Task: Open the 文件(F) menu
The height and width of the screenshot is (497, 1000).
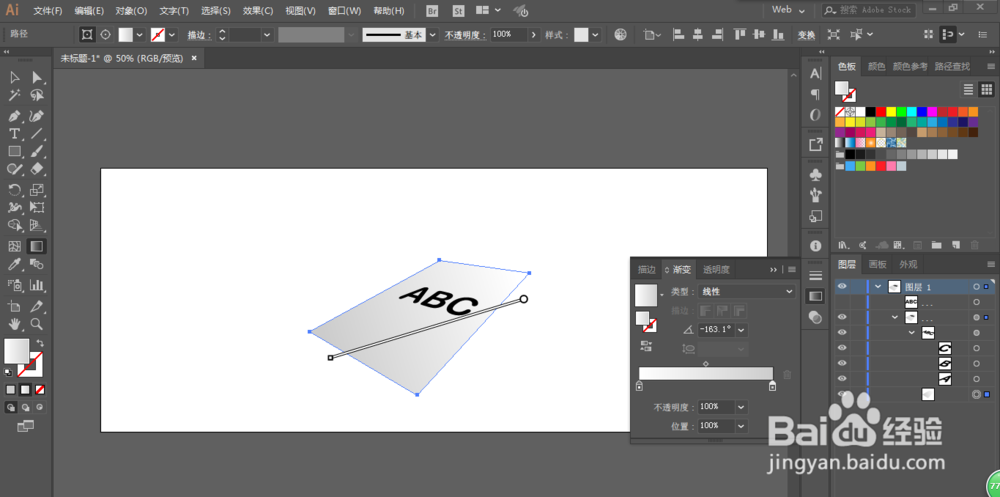Action: pyautogui.click(x=48, y=11)
